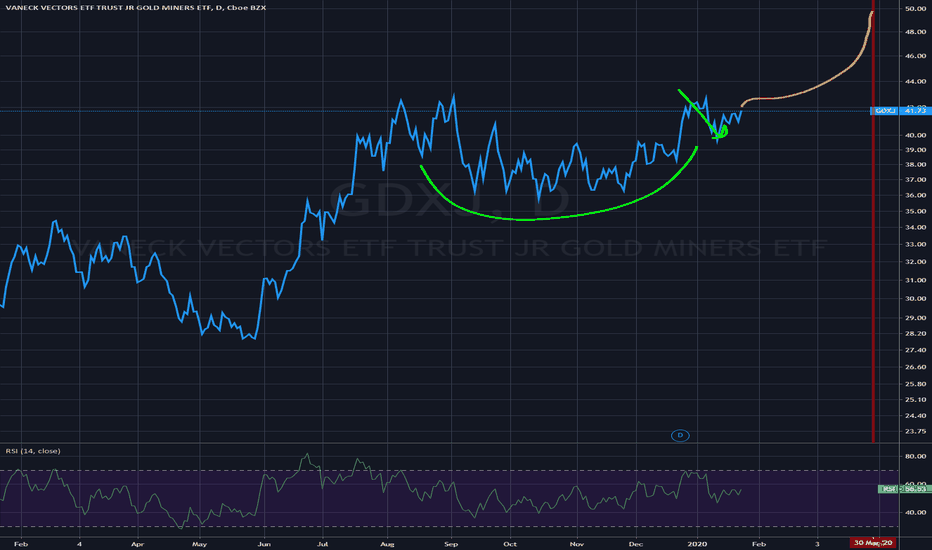
Task: Click the 80.00 RSI axis label
Action: (x=915, y=457)
